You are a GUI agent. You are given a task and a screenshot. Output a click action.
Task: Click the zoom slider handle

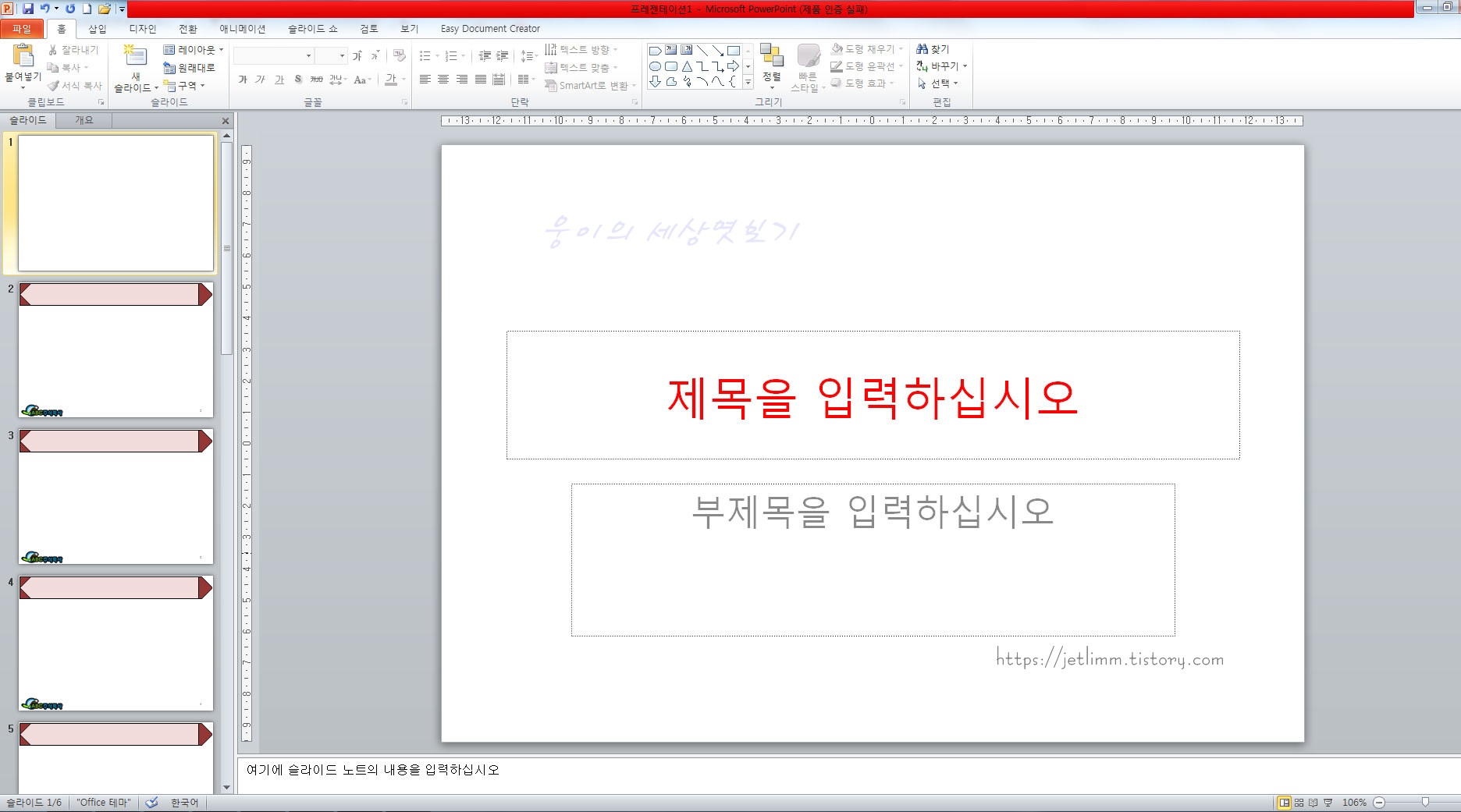(x=1425, y=802)
